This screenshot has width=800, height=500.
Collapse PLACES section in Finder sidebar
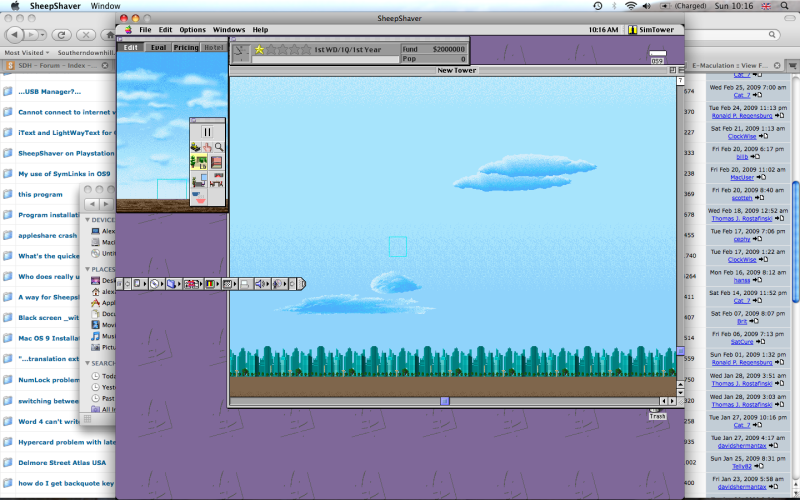(88, 269)
